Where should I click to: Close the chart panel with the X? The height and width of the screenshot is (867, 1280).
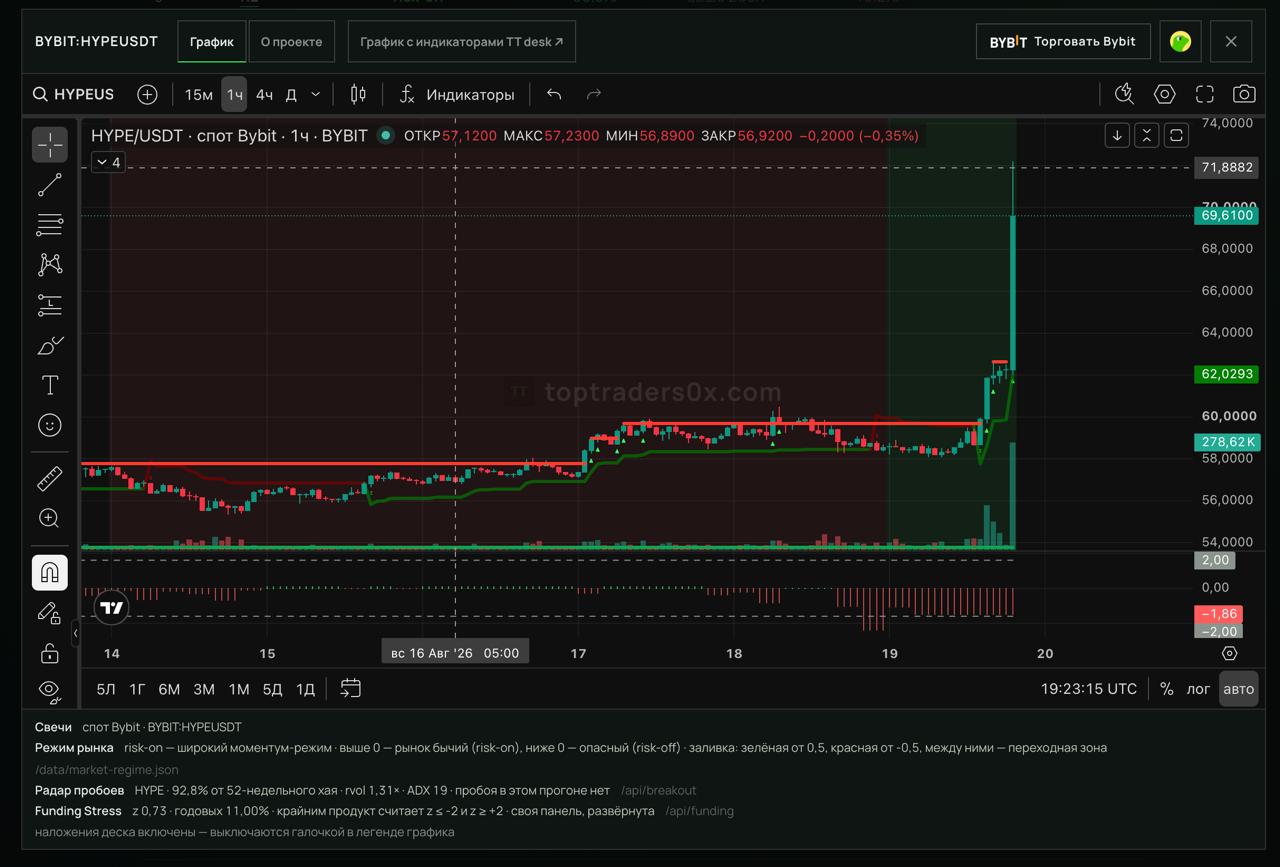point(1231,42)
